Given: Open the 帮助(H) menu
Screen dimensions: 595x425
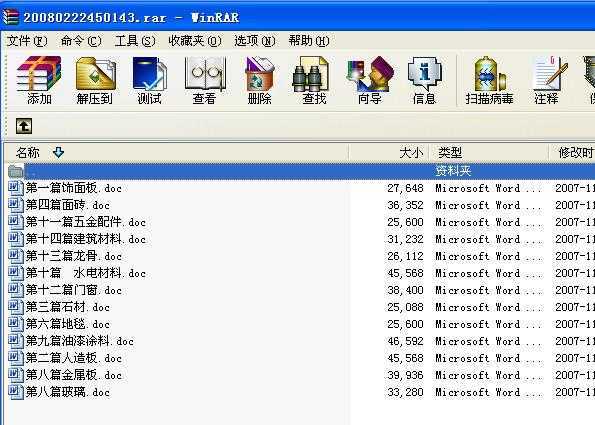Looking at the screenshot, I should (x=309, y=41).
